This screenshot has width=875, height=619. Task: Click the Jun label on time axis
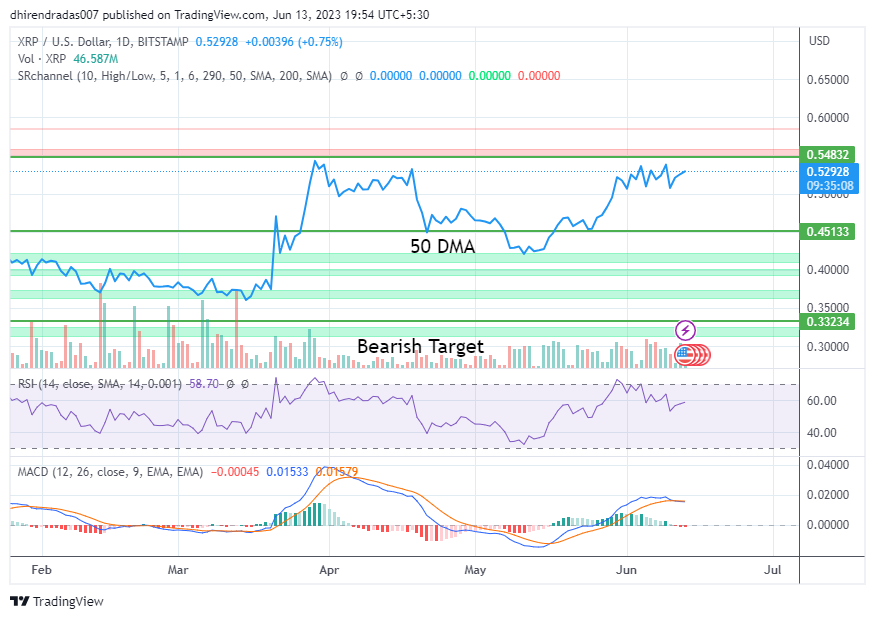pos(626,569)
